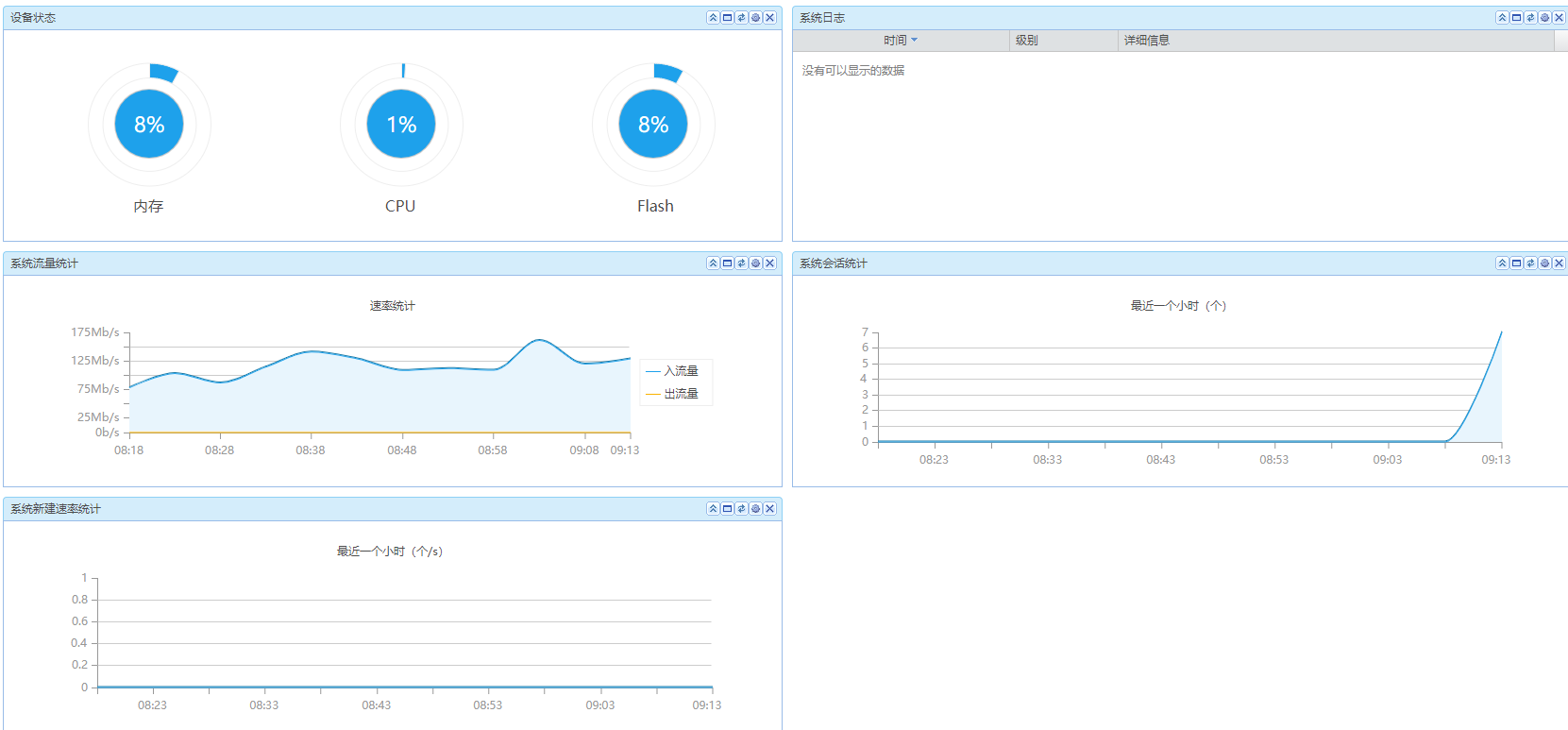Refresh the 系统日志 panel
1568x730 pixels.
1530,18
